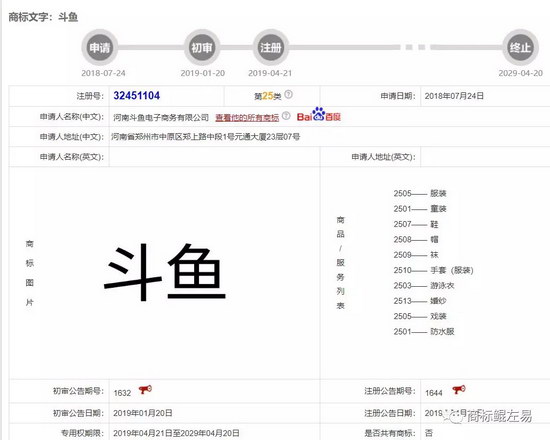Select goods item 2513 婚纱
Screen dimensions: 550x440
(420, 301)
